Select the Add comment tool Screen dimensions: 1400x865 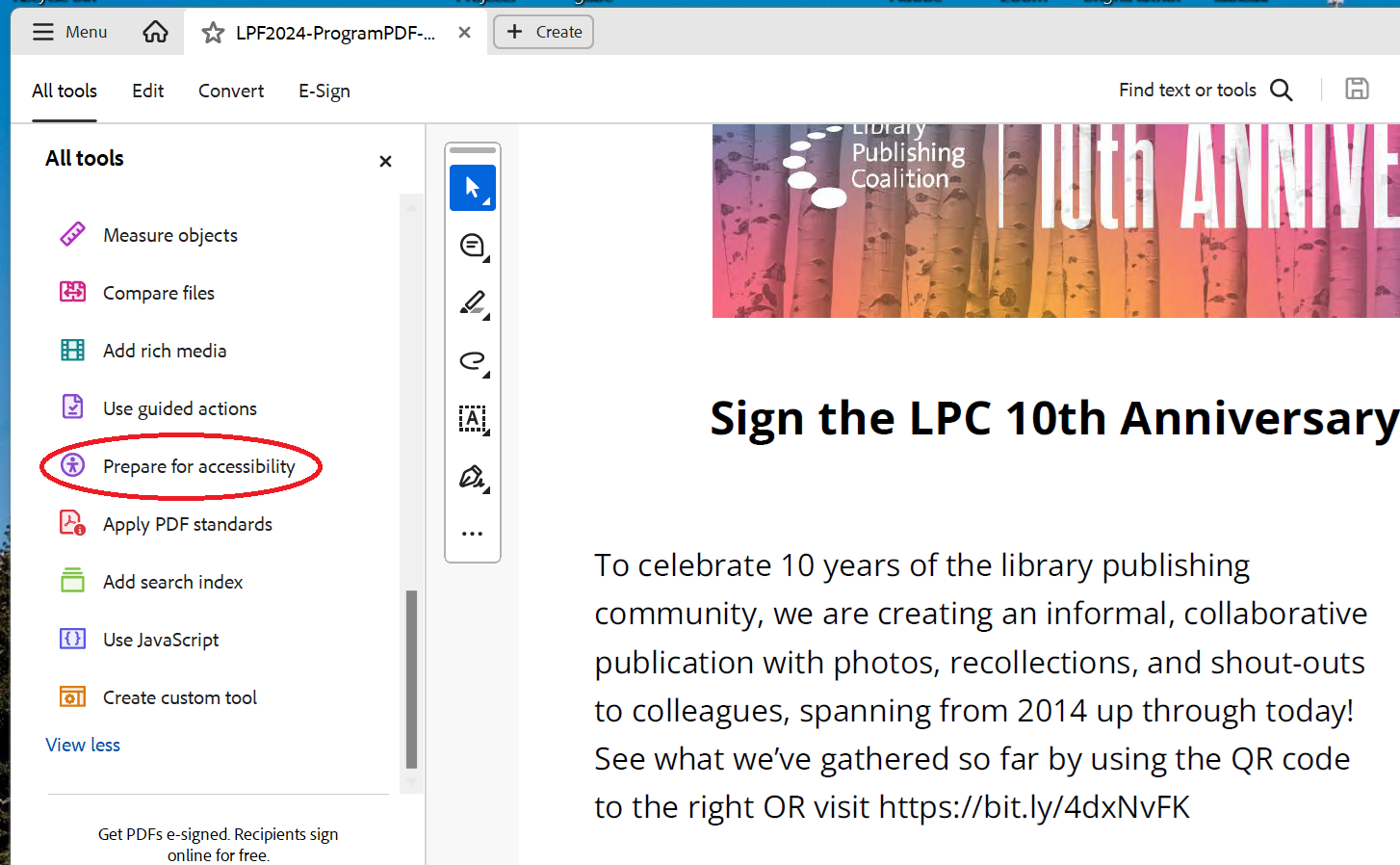click(472, 246)
